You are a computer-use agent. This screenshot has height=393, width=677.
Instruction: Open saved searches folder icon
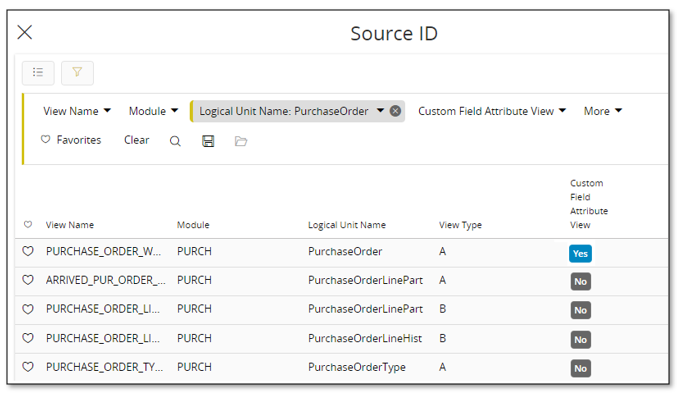pos(241,141)
